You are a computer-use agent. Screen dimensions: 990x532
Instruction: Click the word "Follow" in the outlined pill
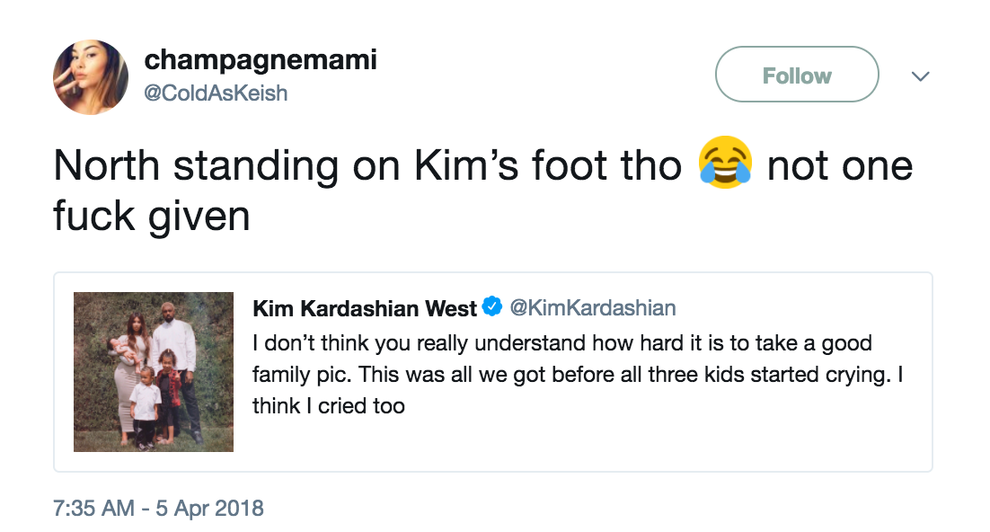[796, 76]
